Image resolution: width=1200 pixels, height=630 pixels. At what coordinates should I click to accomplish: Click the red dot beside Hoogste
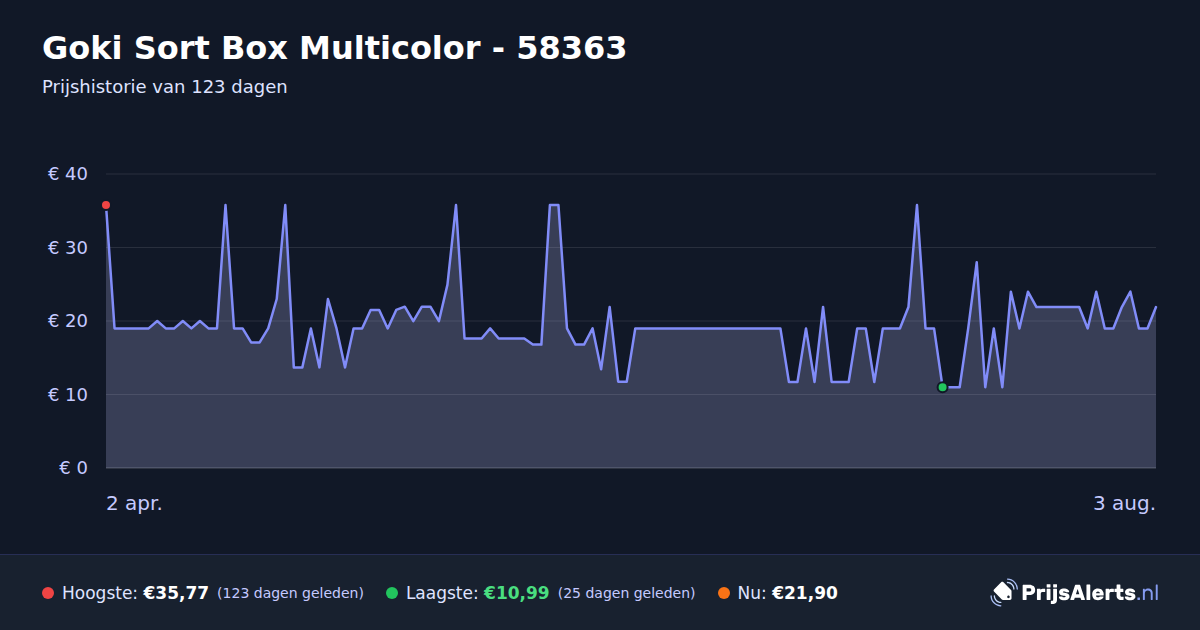(48, 593)
